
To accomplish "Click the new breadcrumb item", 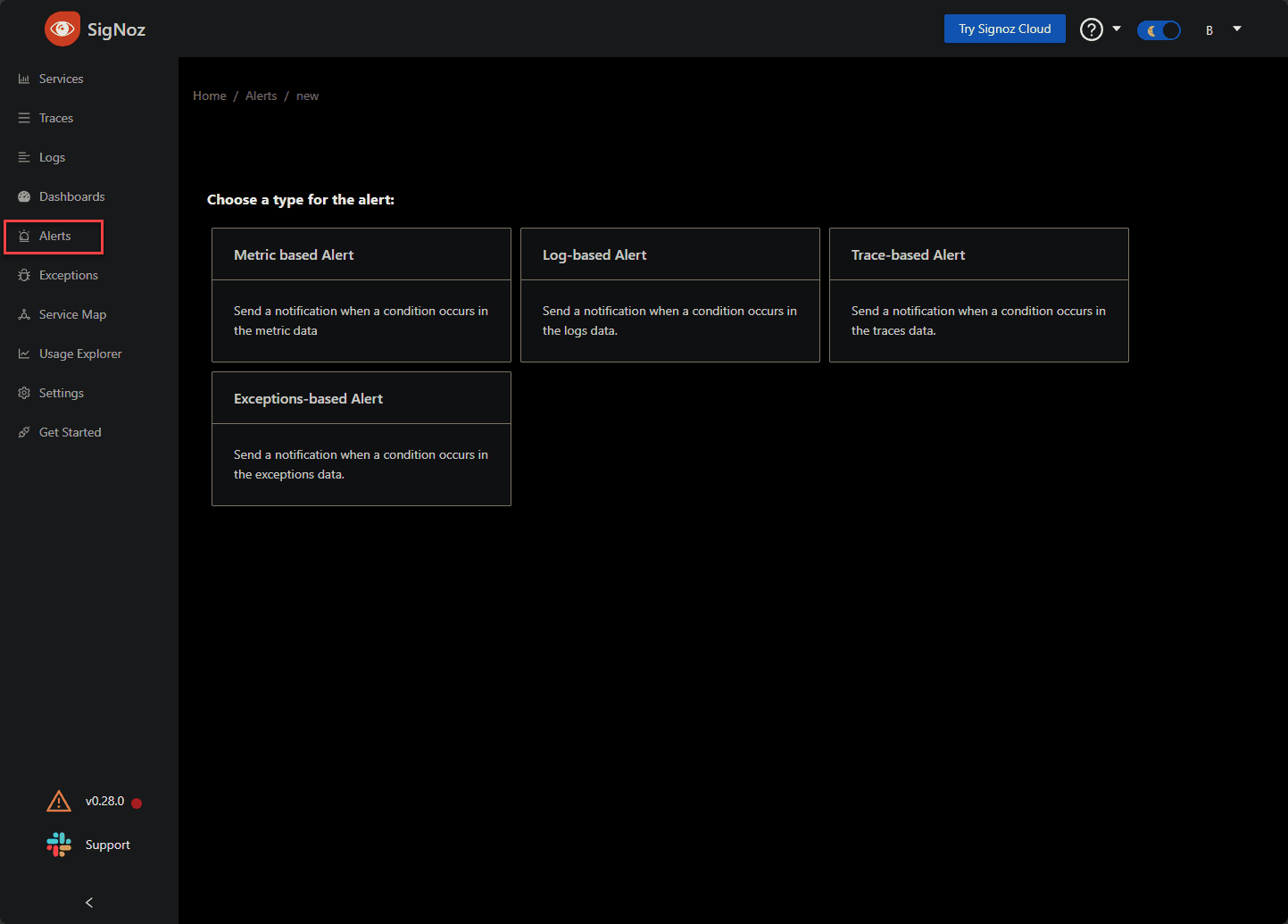I will click(307, 96).
